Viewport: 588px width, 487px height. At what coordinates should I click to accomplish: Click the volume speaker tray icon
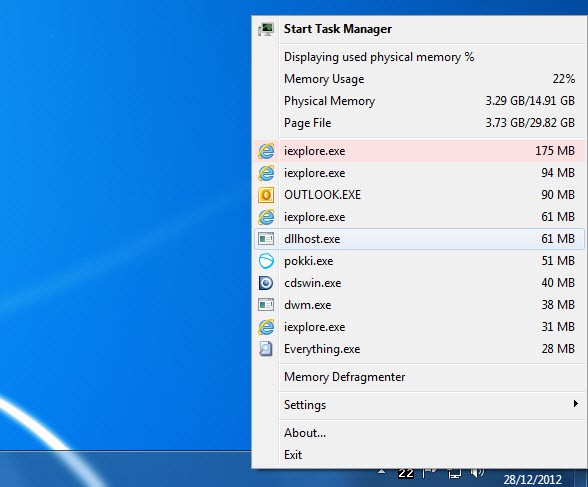click(x=477, y=473)
